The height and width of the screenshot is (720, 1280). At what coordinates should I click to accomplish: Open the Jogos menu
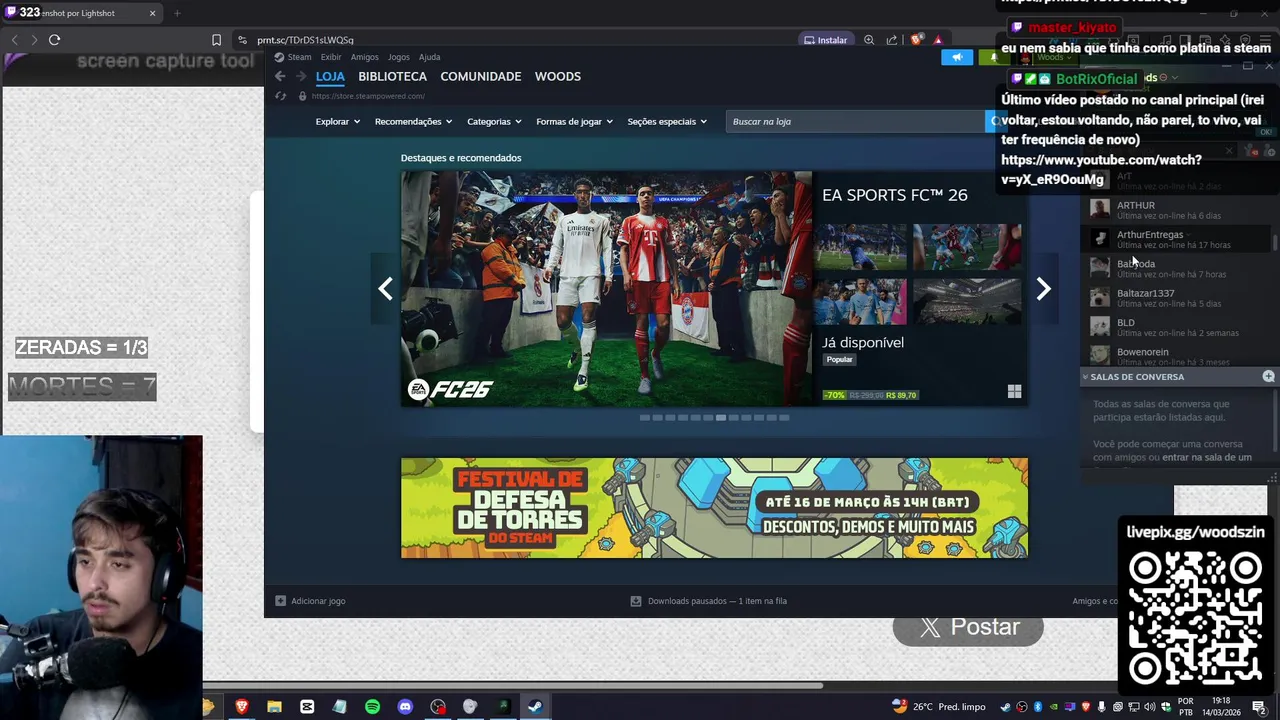[398, 57]
